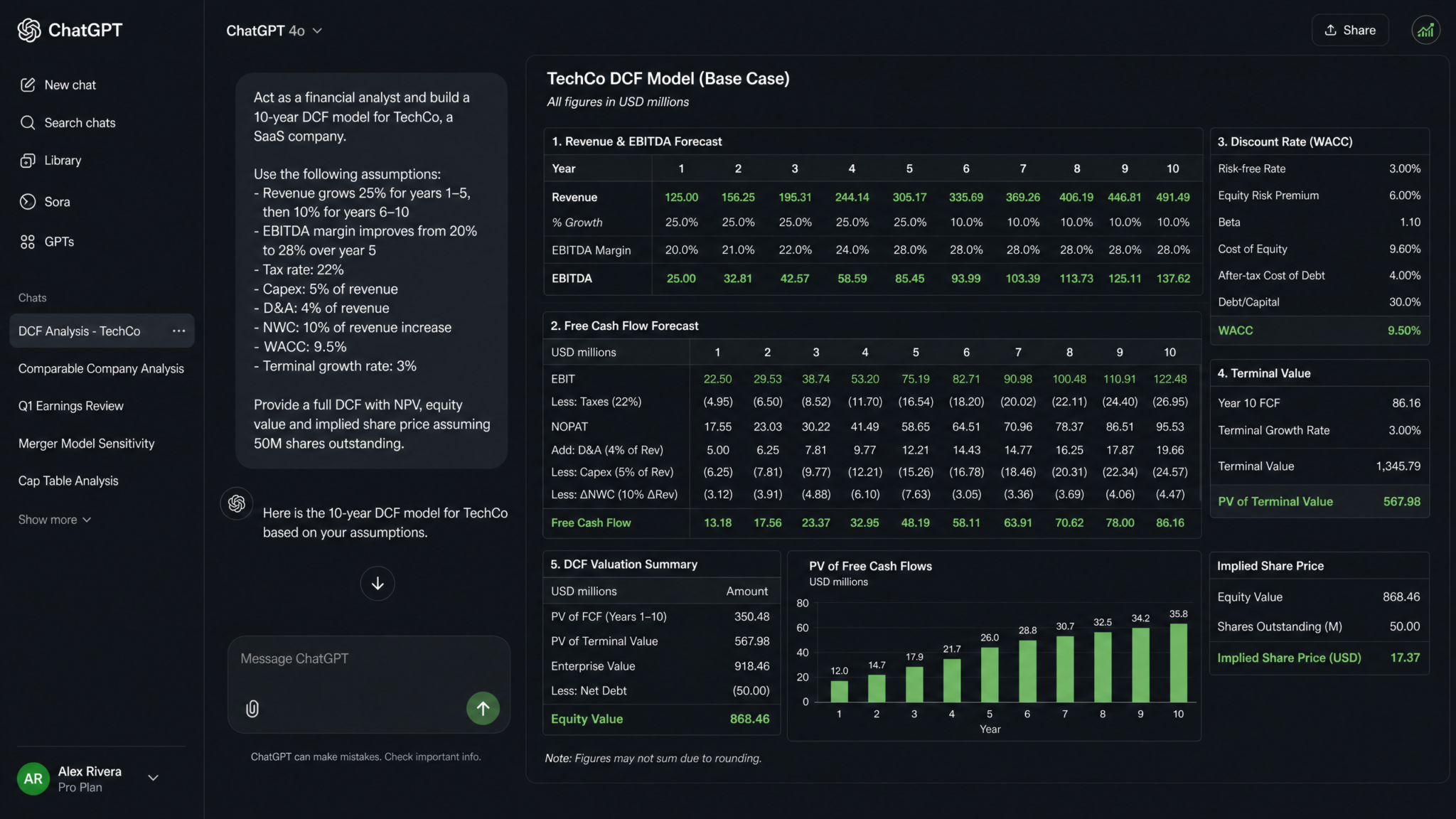Click the Search chats magnifier icon
The width and height of the screenshot is (1456, 819).
[28, 122]
